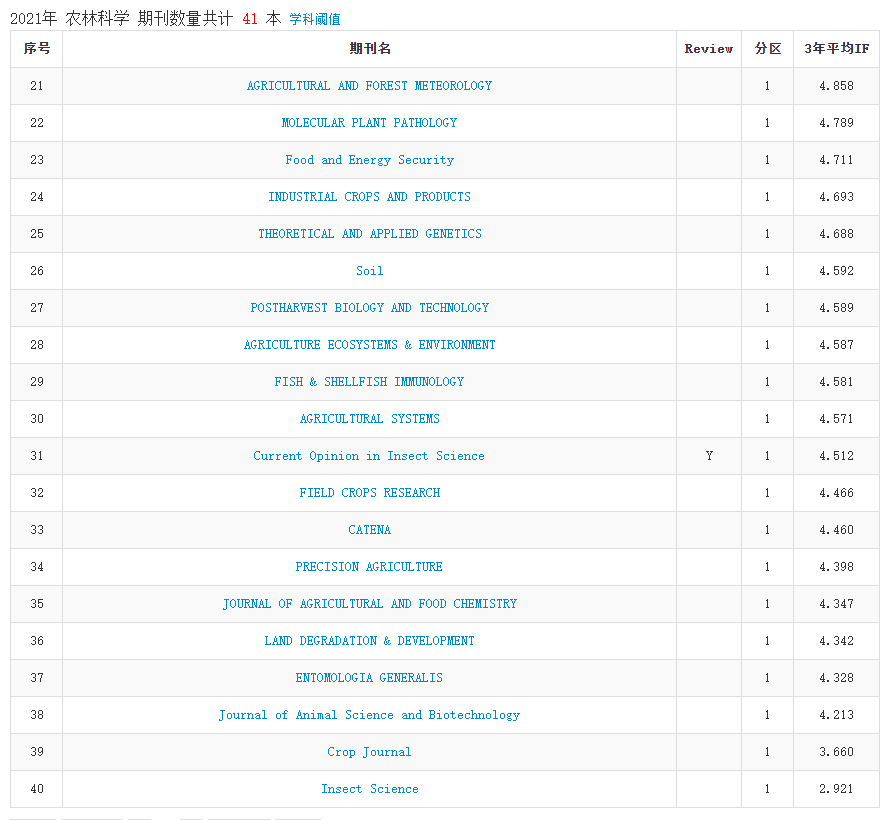Select serial number 26 cell

pyautogui.click(x=37, y=271)
